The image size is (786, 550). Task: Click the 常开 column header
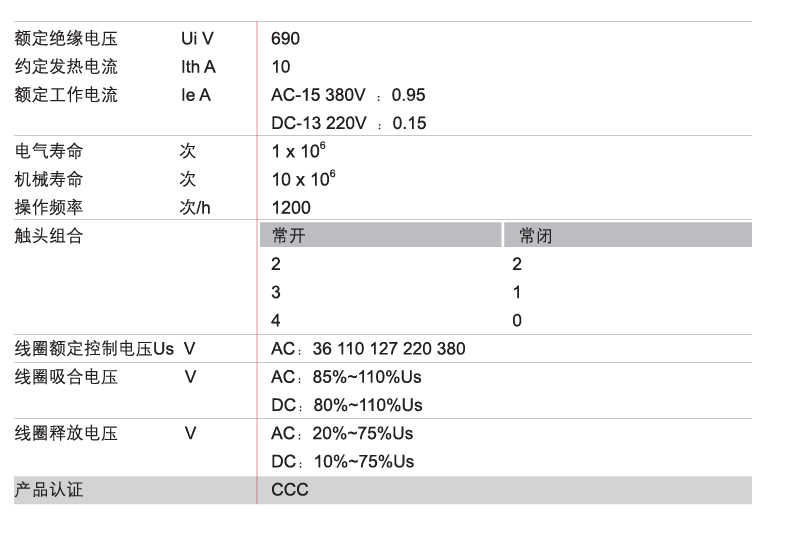tap(289, 236)
